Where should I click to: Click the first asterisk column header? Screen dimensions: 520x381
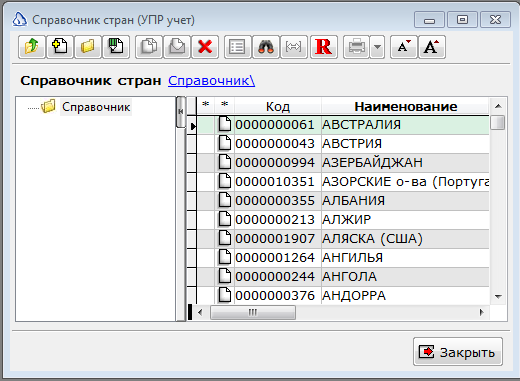click(x=206, y=106)
